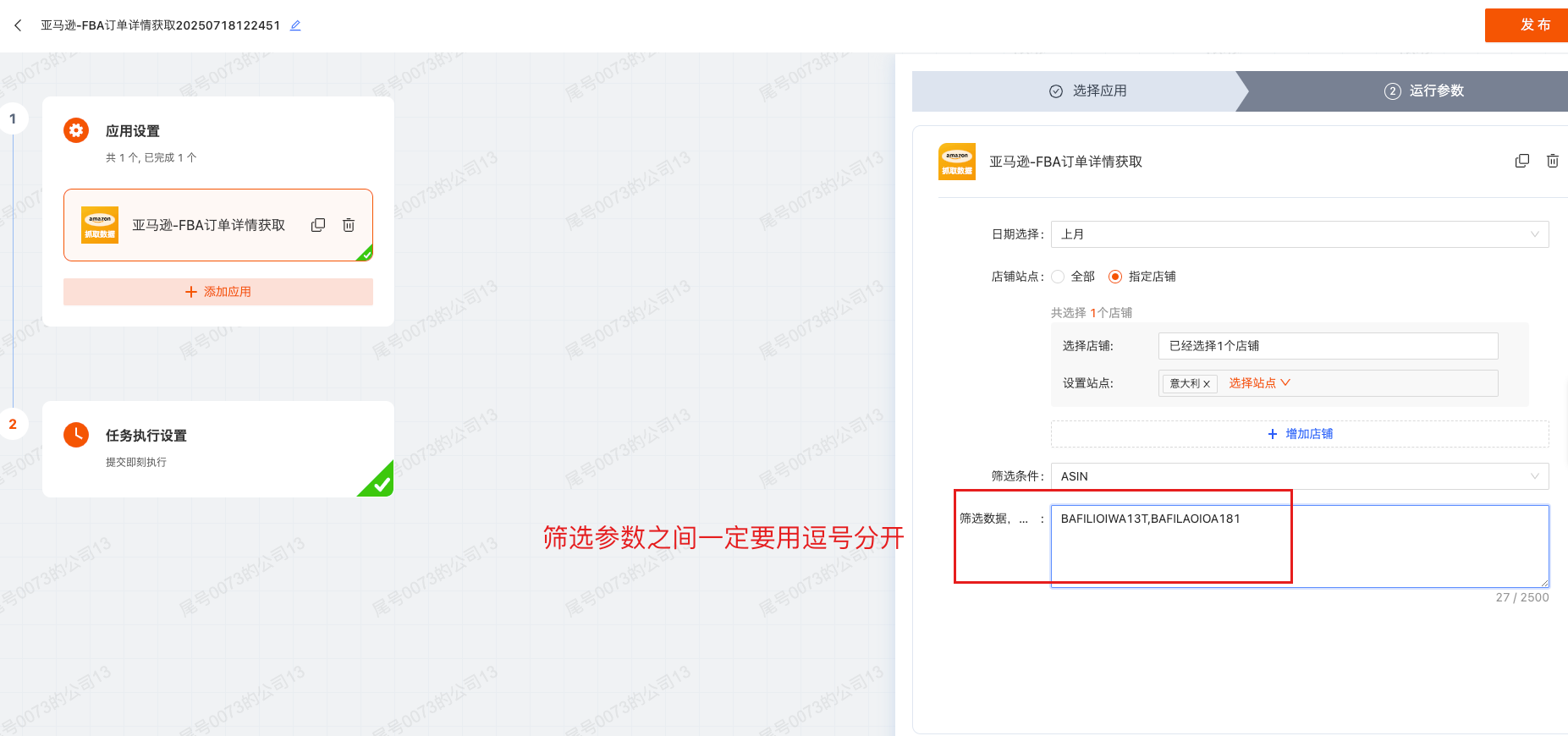Click the Amazon app icon in right panel

957,162
